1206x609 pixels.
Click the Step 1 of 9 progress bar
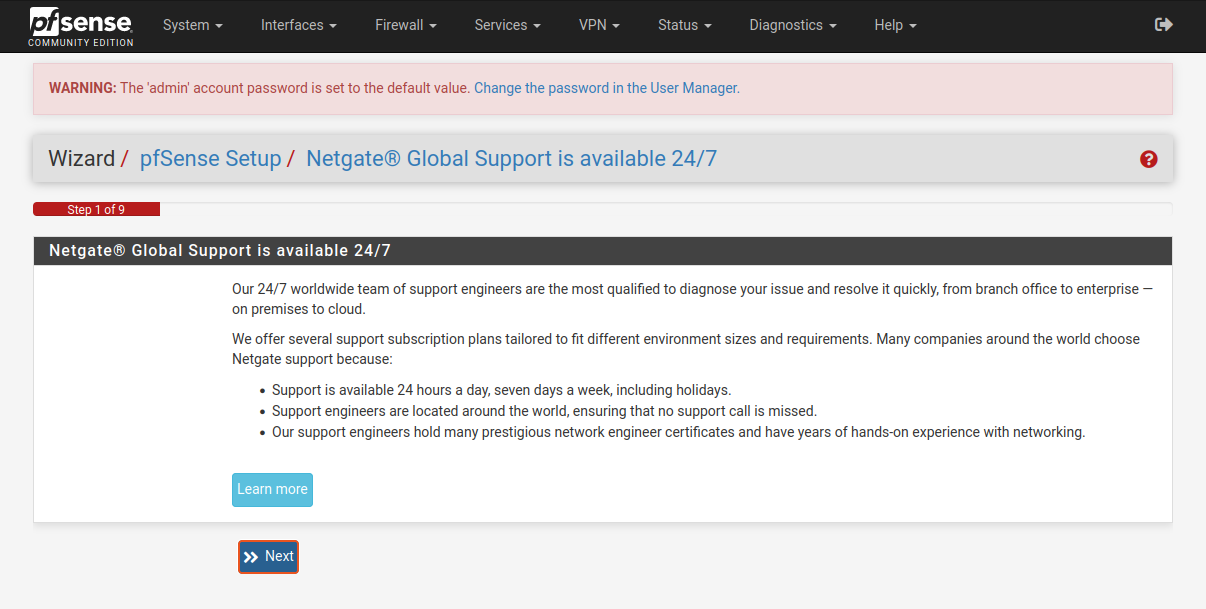point(96,209)
